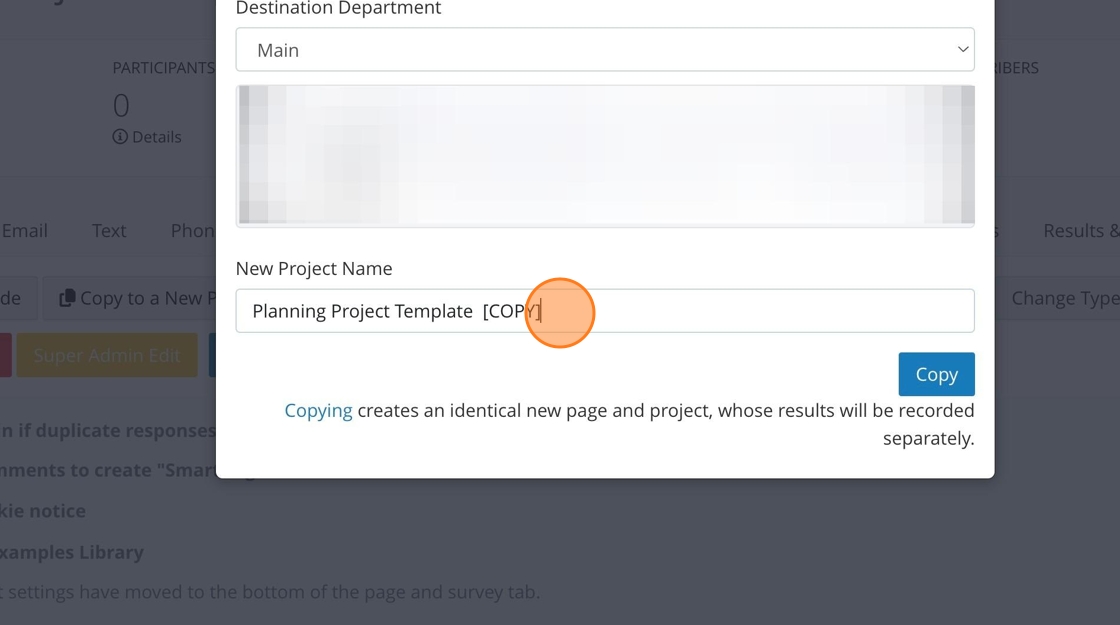Click the red button left of Super Admin Edit
1120x625 pixels.
(x=5, y=355)
